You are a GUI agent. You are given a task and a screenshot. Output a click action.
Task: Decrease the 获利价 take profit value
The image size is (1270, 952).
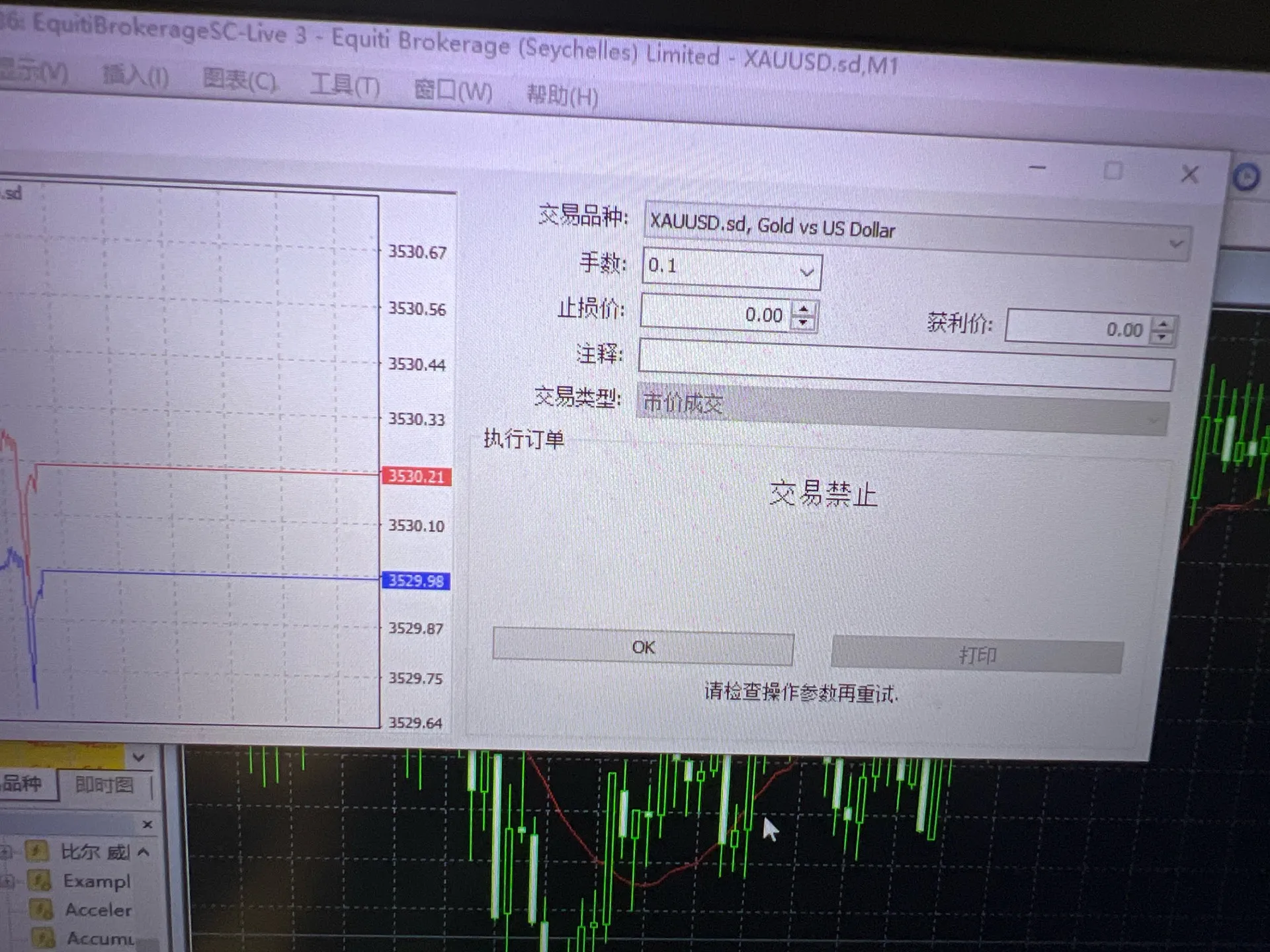1162,337
